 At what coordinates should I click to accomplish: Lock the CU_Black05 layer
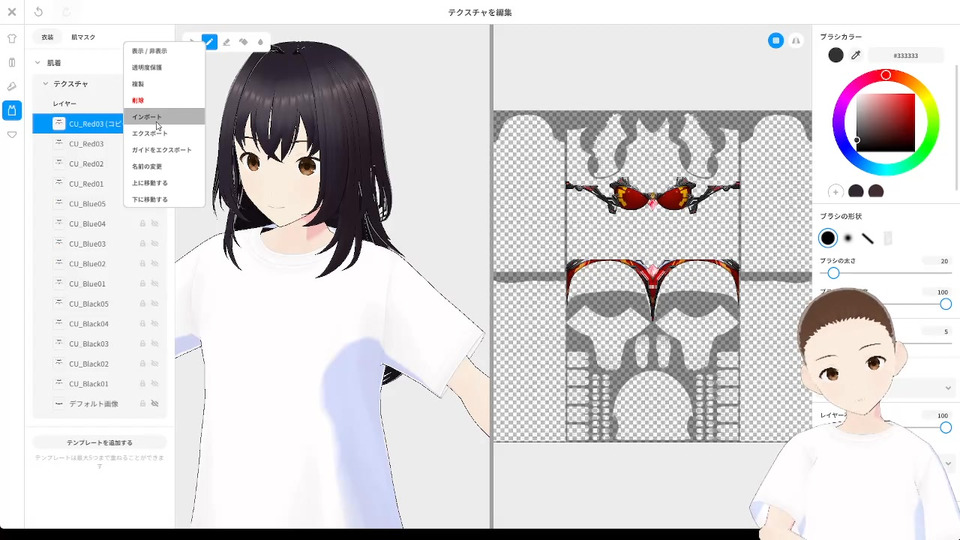pyautogui.click(x=143, y=304)
